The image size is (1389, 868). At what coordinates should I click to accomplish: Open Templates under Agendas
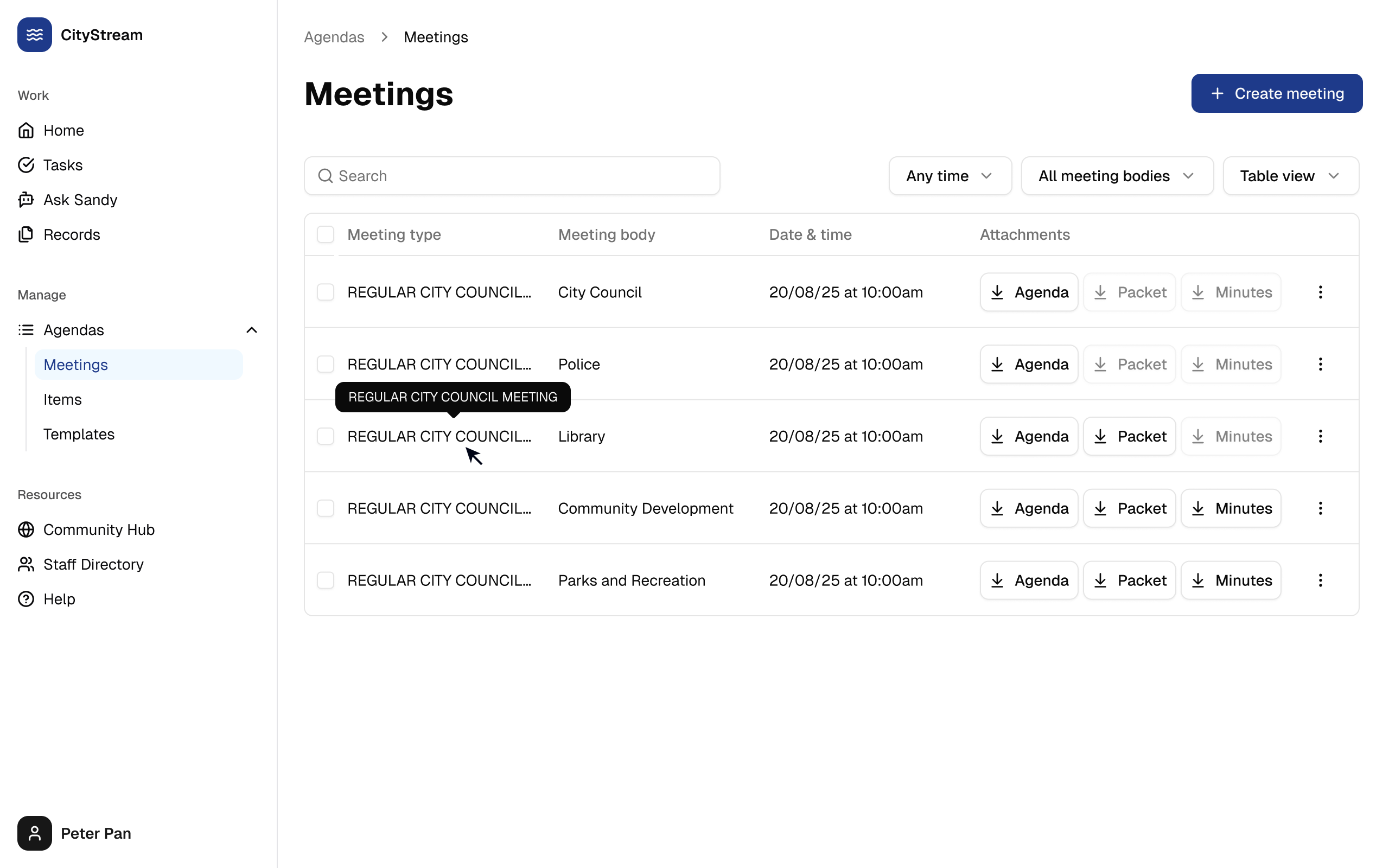(79, 434)
